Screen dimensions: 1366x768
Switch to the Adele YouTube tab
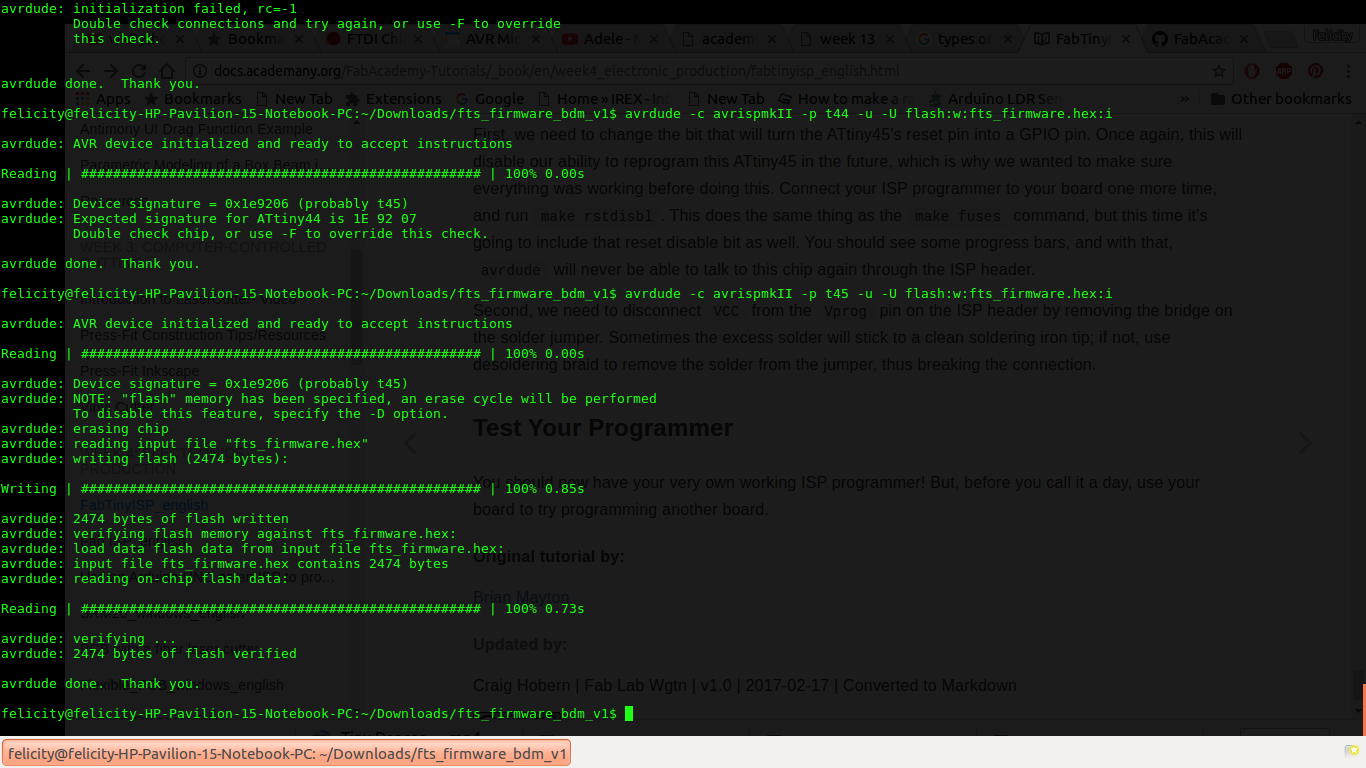click(610, 39)
